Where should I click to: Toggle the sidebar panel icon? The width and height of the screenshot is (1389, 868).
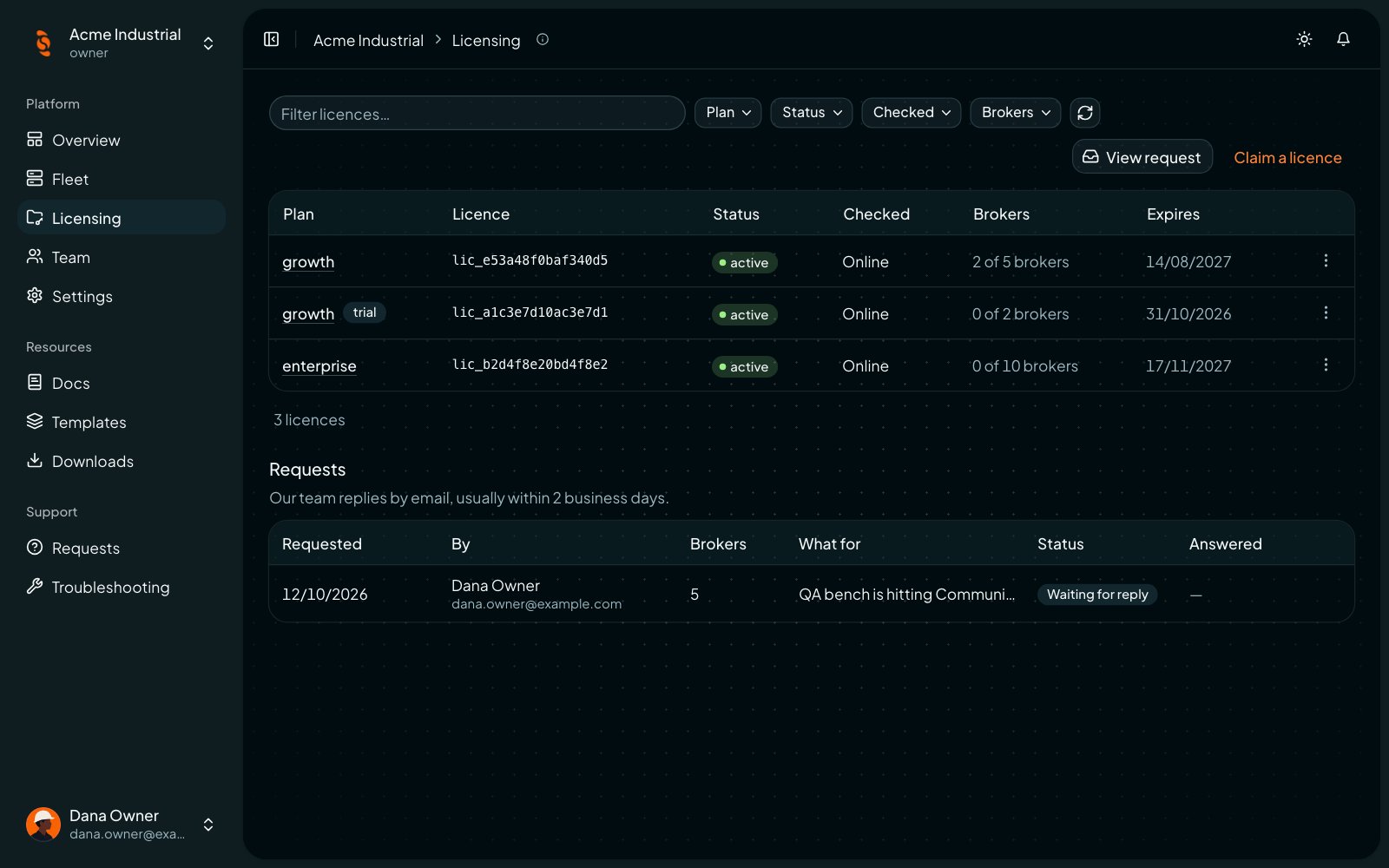272,39
